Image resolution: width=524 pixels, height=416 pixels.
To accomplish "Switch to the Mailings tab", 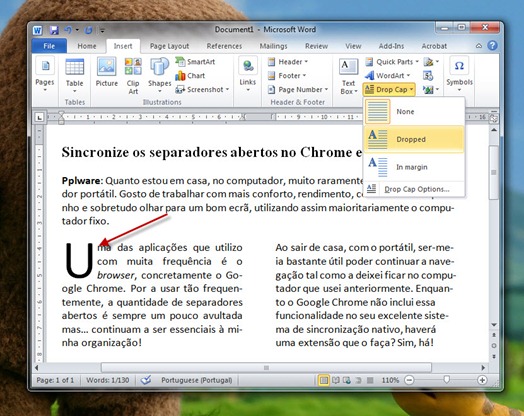I will (273, 46).
